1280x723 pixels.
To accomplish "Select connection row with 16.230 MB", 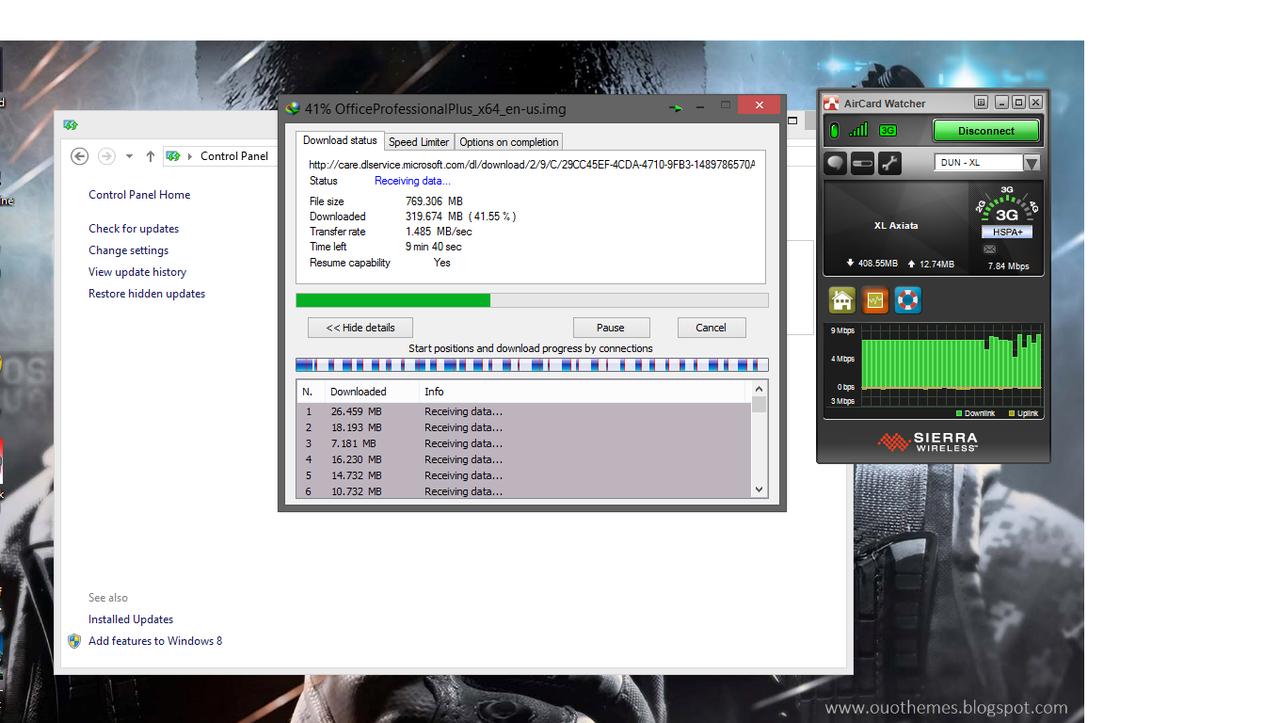I will pos(524,459).
